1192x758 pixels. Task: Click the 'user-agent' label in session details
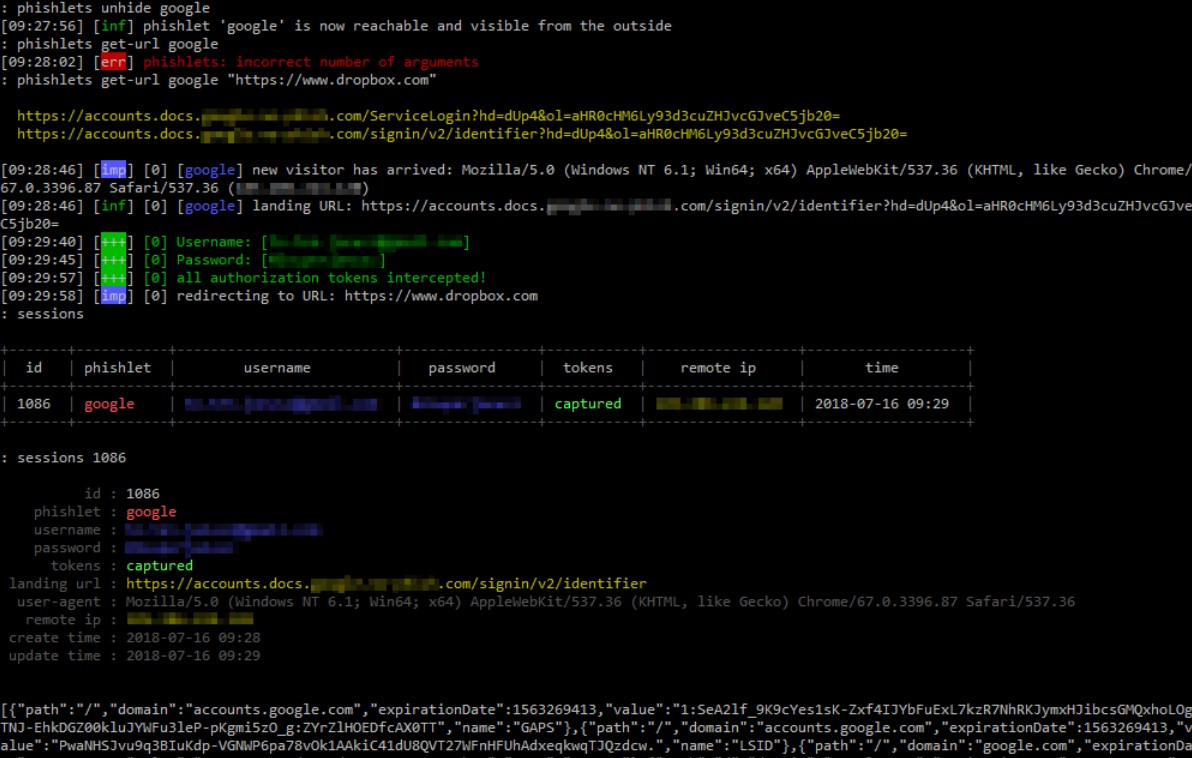click(59, 602)
